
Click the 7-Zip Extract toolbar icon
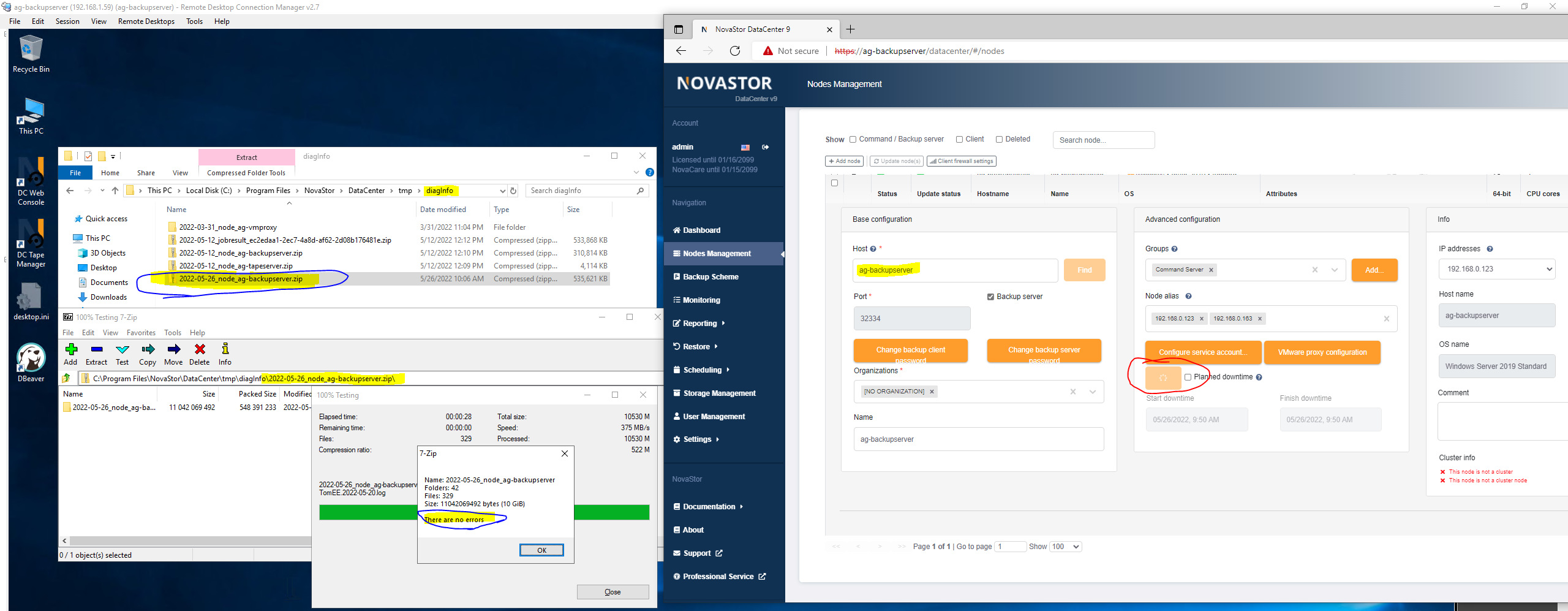96,354
